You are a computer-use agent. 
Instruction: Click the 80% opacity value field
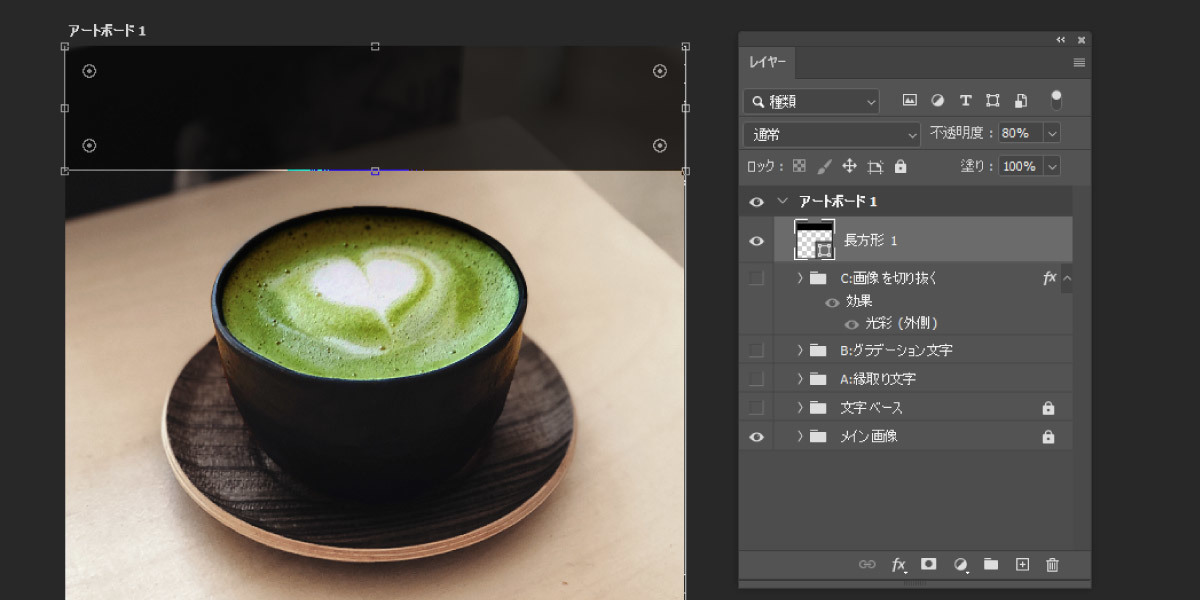click(1020, 133)
